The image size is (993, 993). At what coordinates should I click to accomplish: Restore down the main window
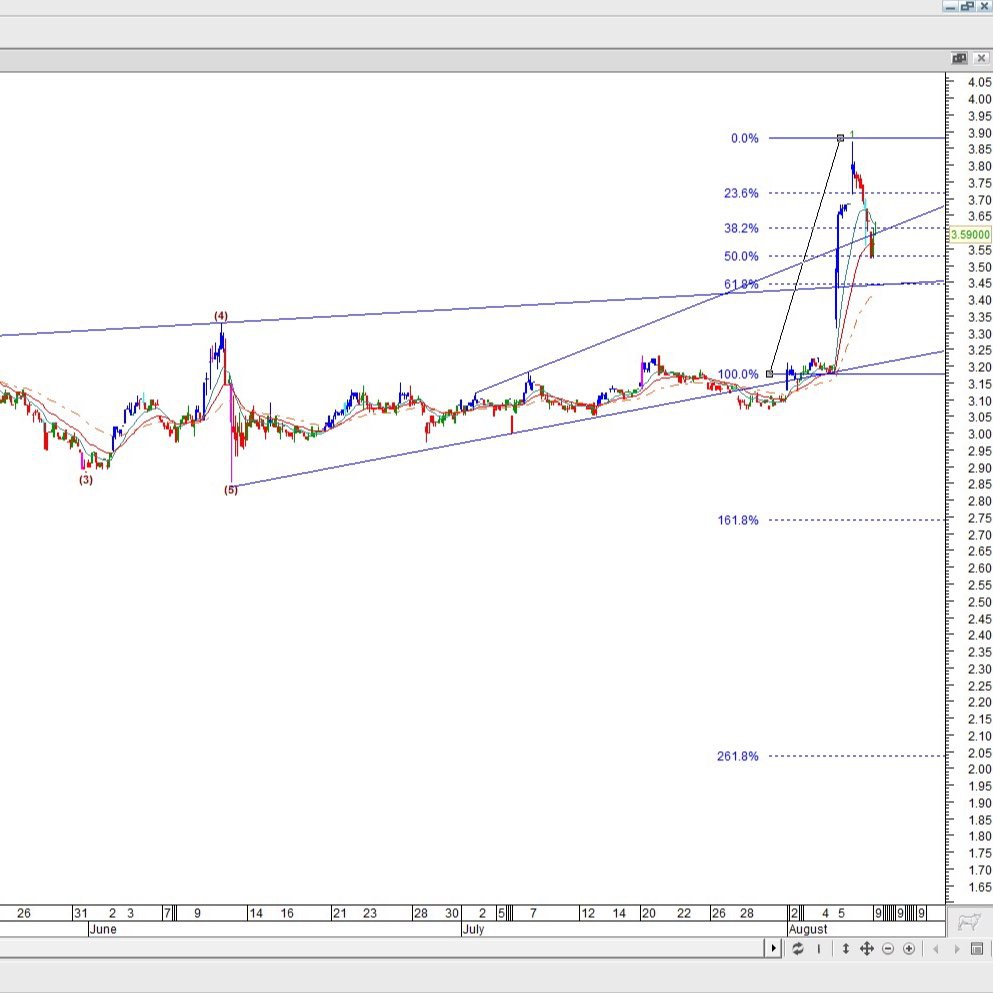[x=967, y=6]
